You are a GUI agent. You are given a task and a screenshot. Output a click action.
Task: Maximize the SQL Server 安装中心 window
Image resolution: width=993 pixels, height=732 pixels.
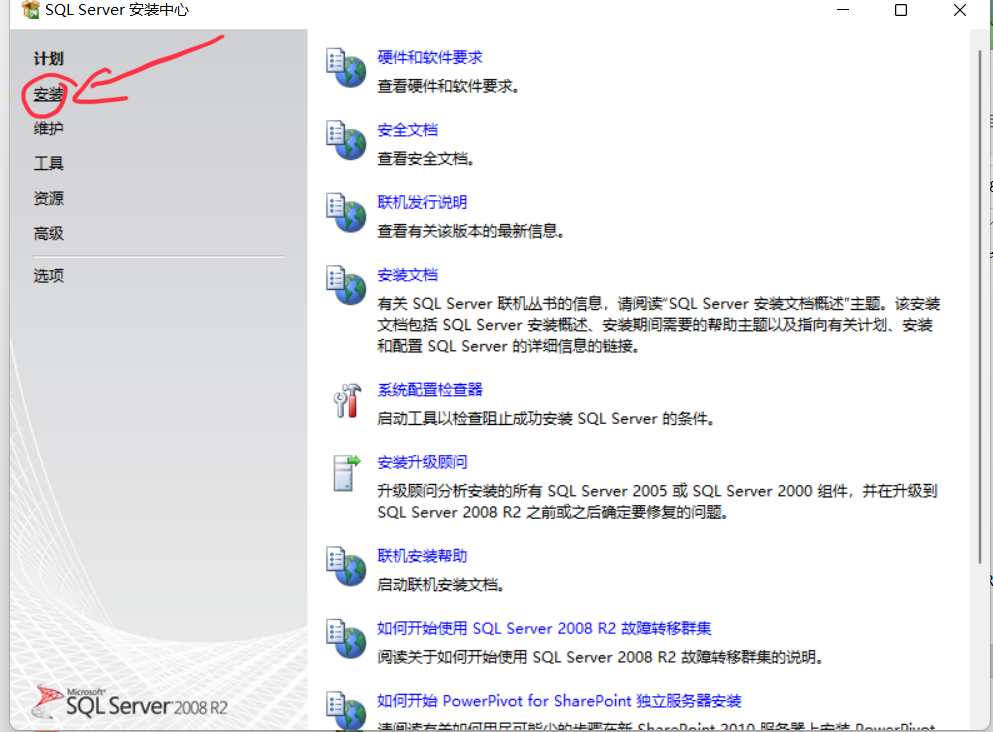pyautogui.click(x=901, y=9)
